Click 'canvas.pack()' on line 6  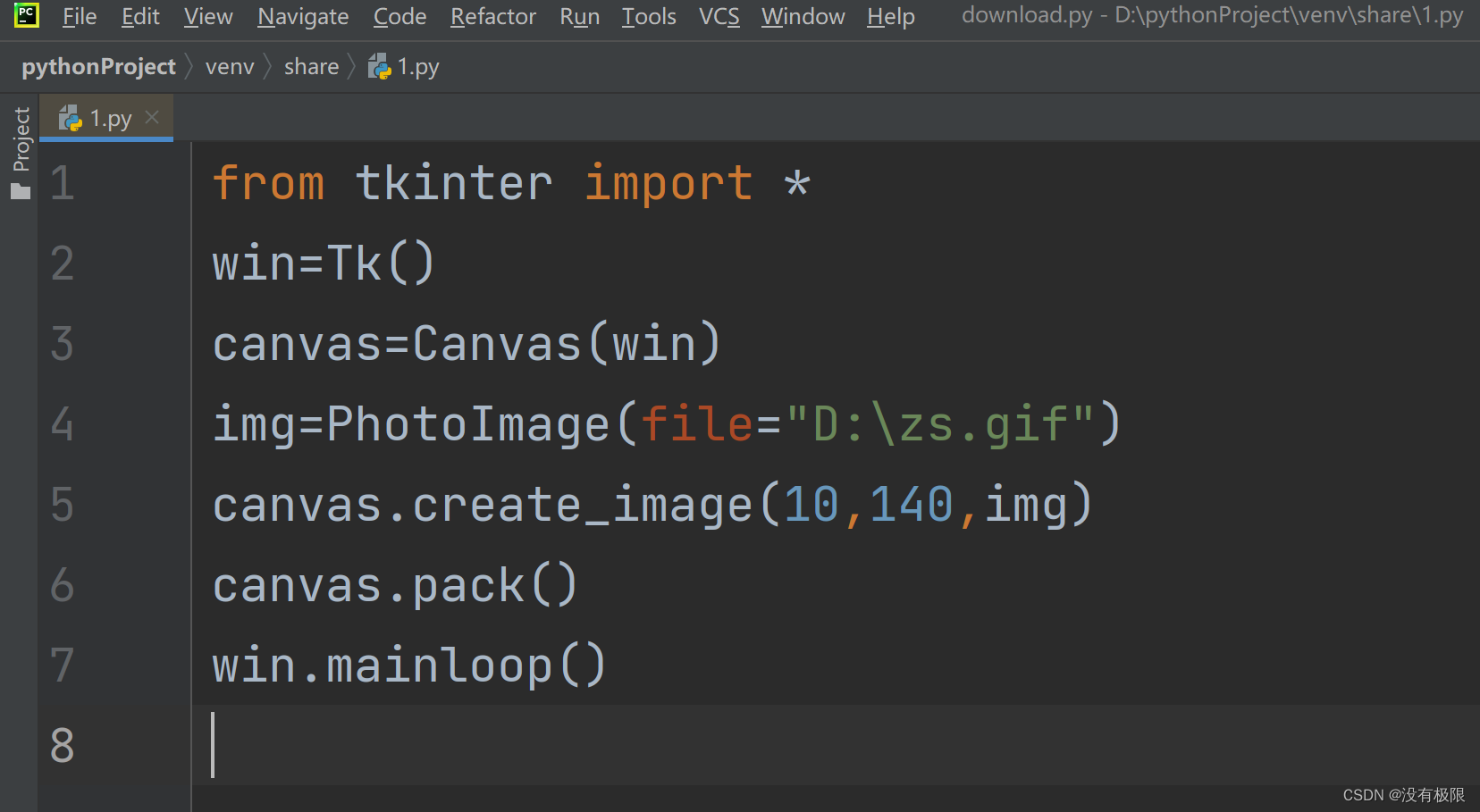tap(396, 585)
